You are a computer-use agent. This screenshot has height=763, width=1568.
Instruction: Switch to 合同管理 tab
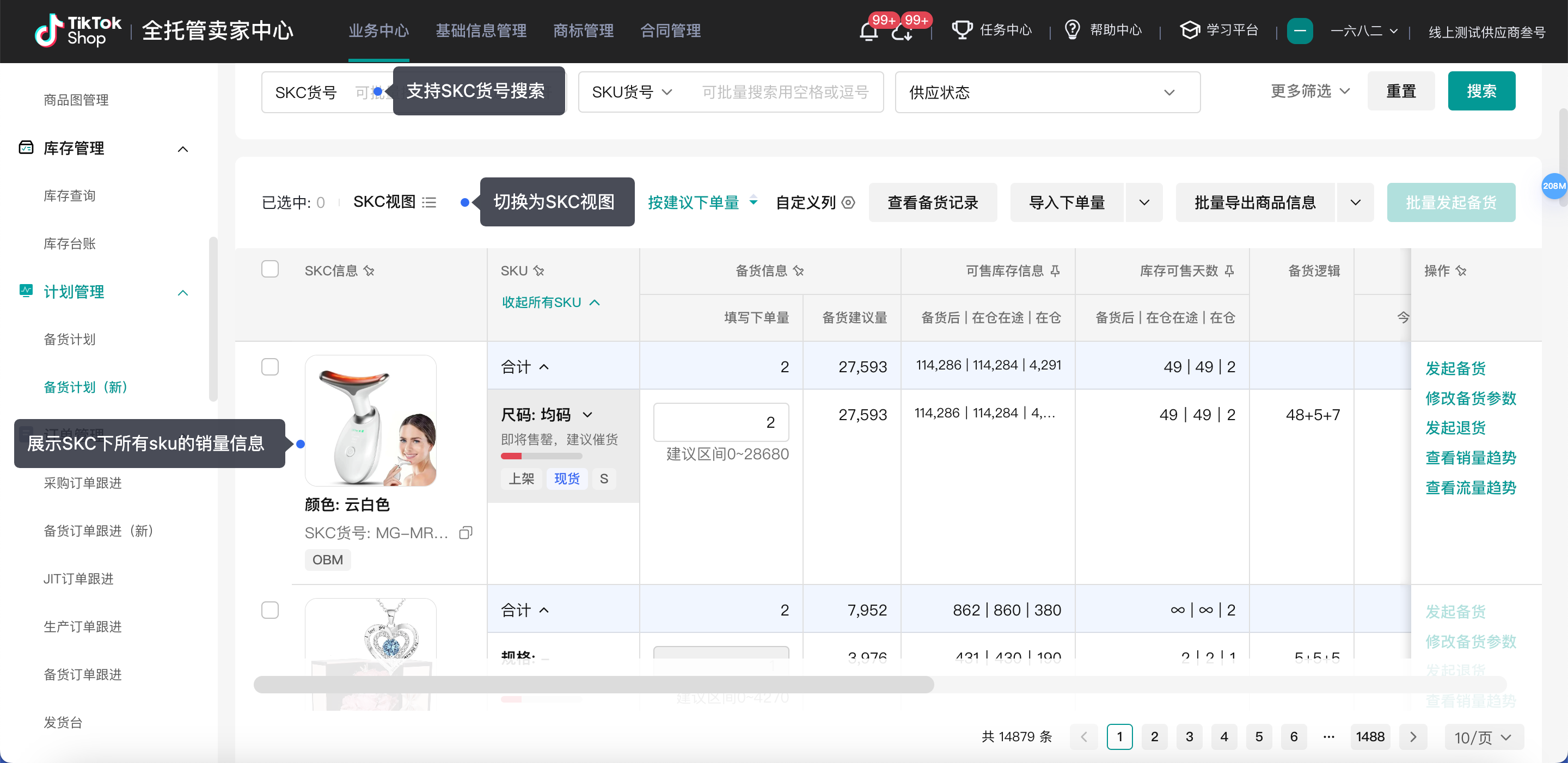pos(670,30)
